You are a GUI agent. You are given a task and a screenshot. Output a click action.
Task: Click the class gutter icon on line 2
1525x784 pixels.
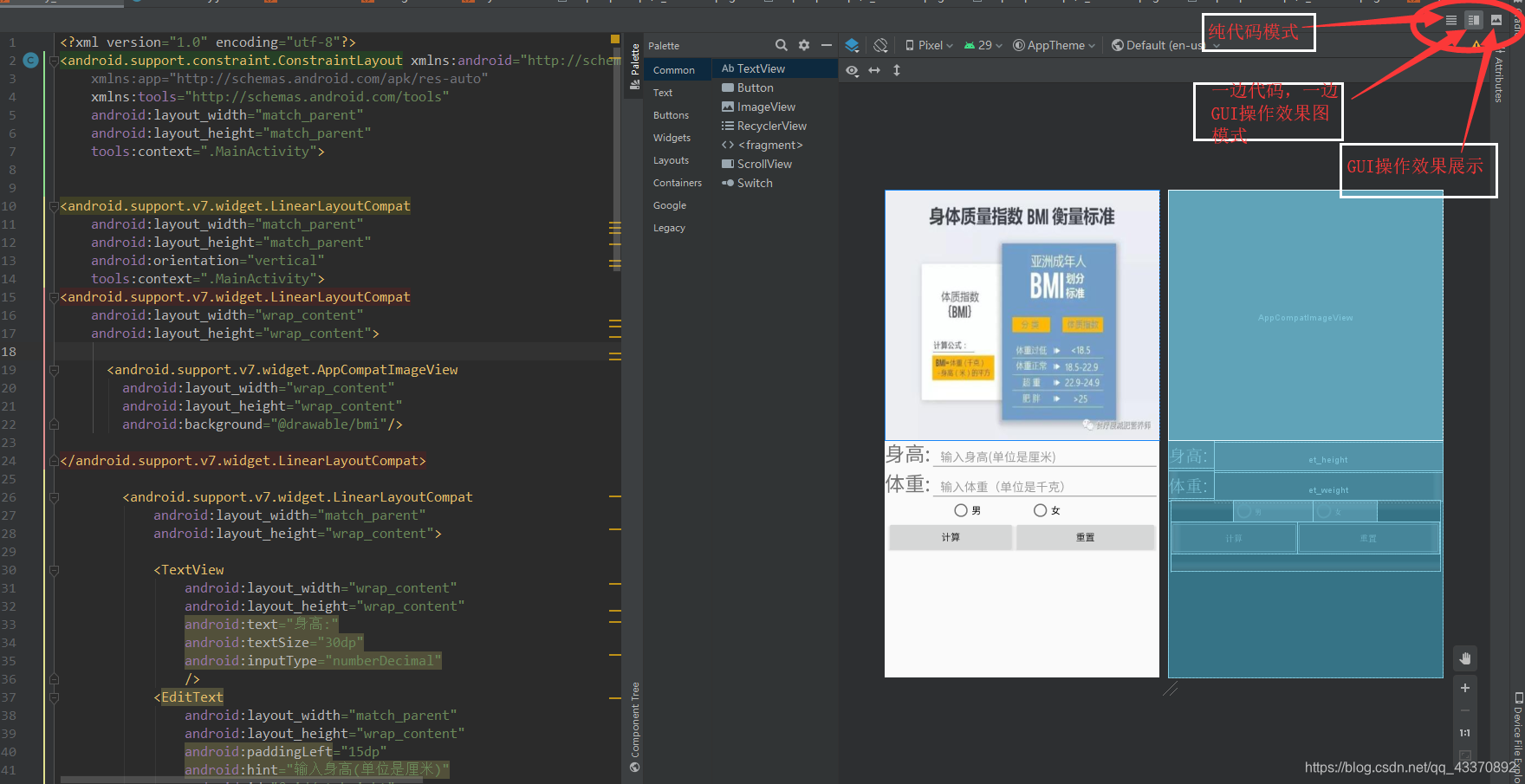point(31,61)
